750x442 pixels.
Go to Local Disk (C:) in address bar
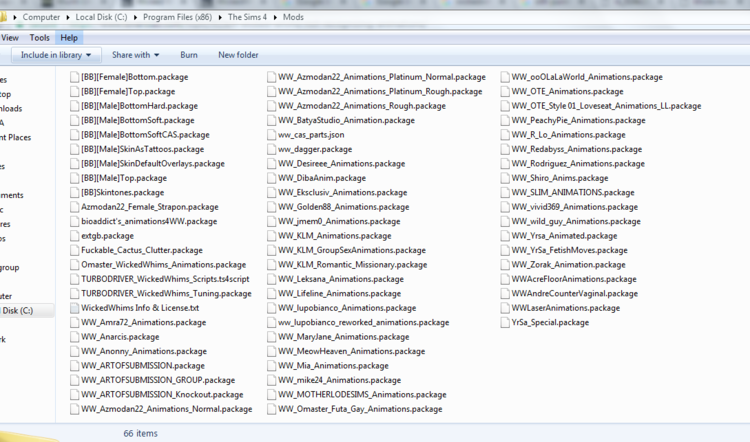tap(101, 17)
